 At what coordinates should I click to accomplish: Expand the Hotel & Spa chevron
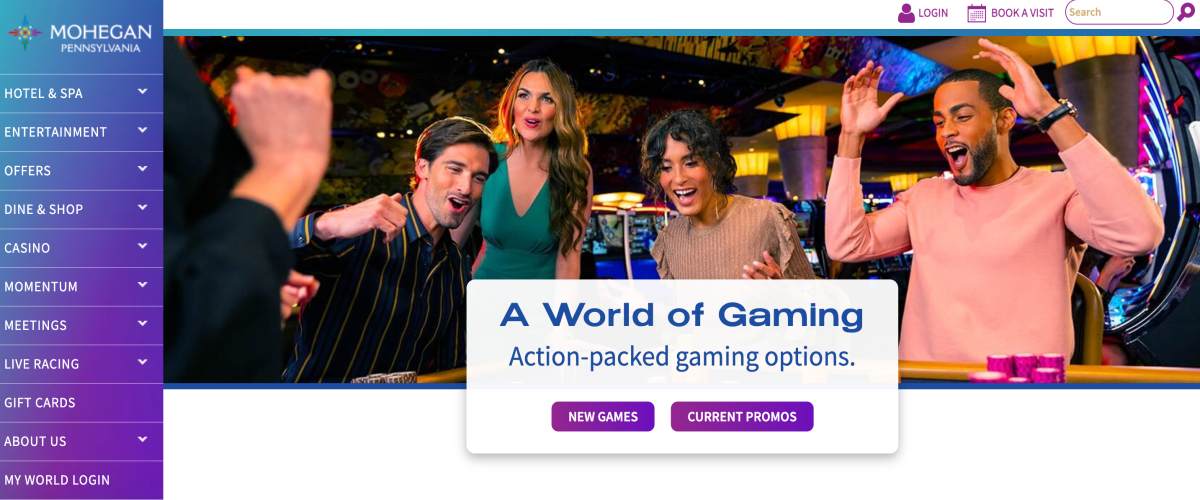click(x=143, y=91)
